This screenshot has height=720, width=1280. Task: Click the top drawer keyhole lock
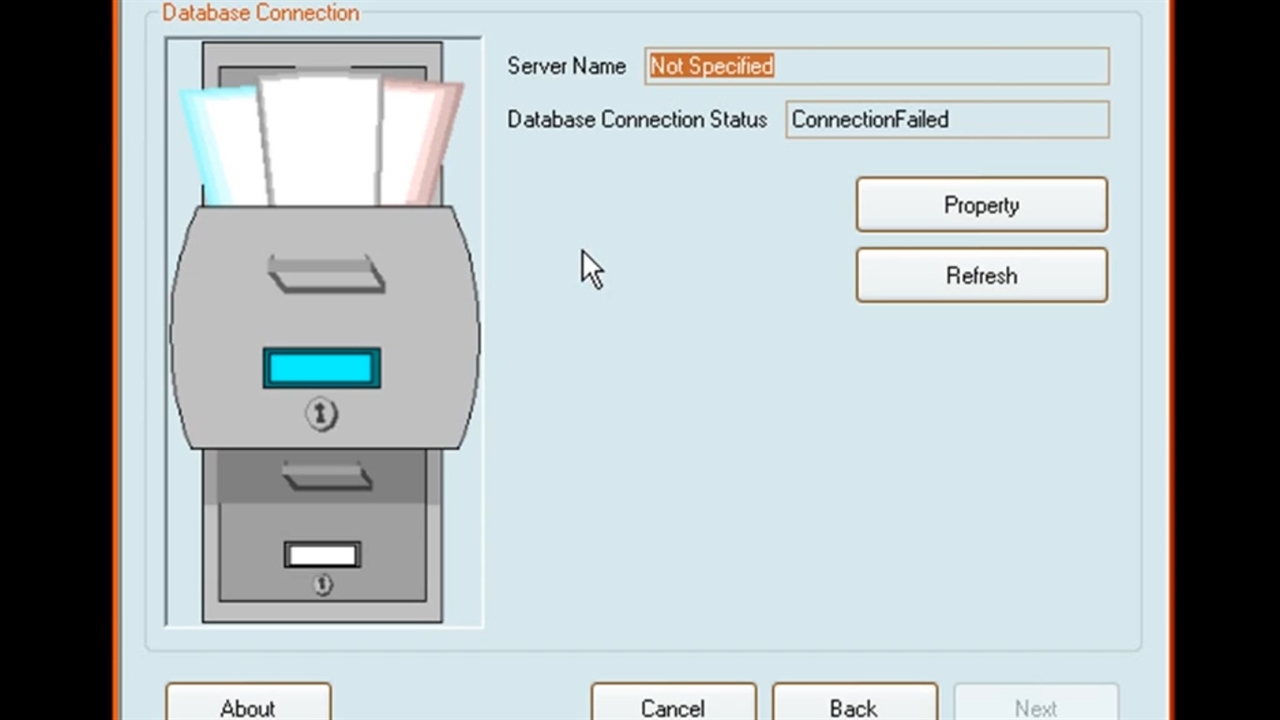pyautogui.click(x=321, y=413)
